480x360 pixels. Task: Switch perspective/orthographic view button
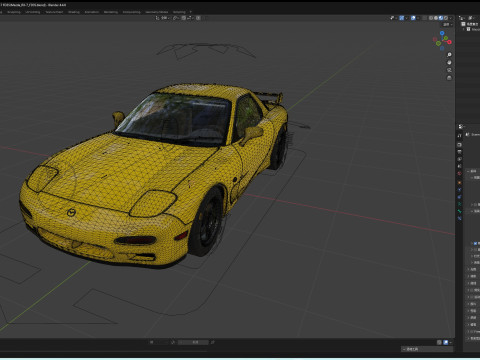pyautogui.click(x=449, y=78)
